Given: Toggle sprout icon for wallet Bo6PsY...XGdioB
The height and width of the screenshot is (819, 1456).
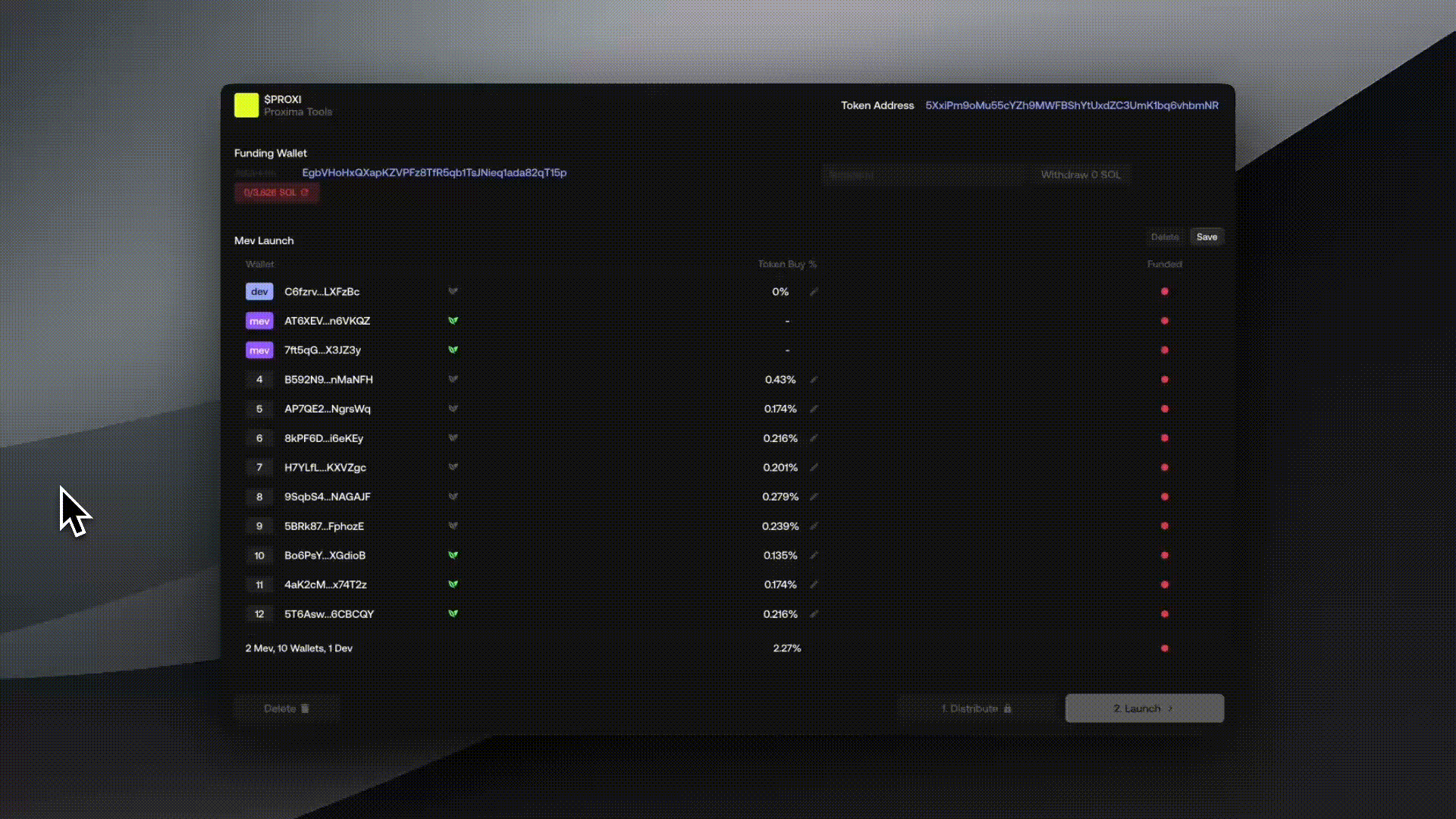Looking at the screenshot, I should (x=453, y=555).
